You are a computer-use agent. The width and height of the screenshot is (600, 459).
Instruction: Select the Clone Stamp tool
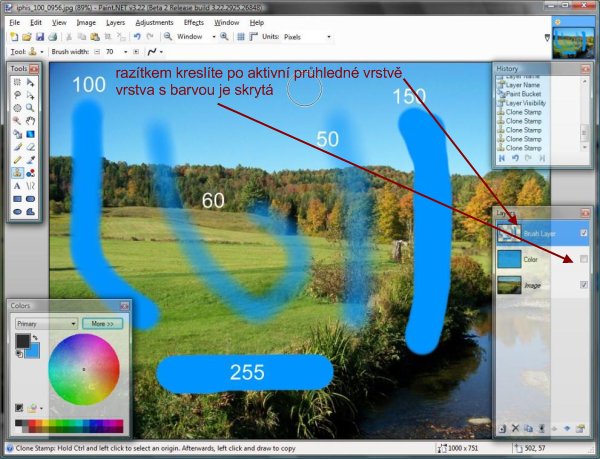click(x=17, y=172)
